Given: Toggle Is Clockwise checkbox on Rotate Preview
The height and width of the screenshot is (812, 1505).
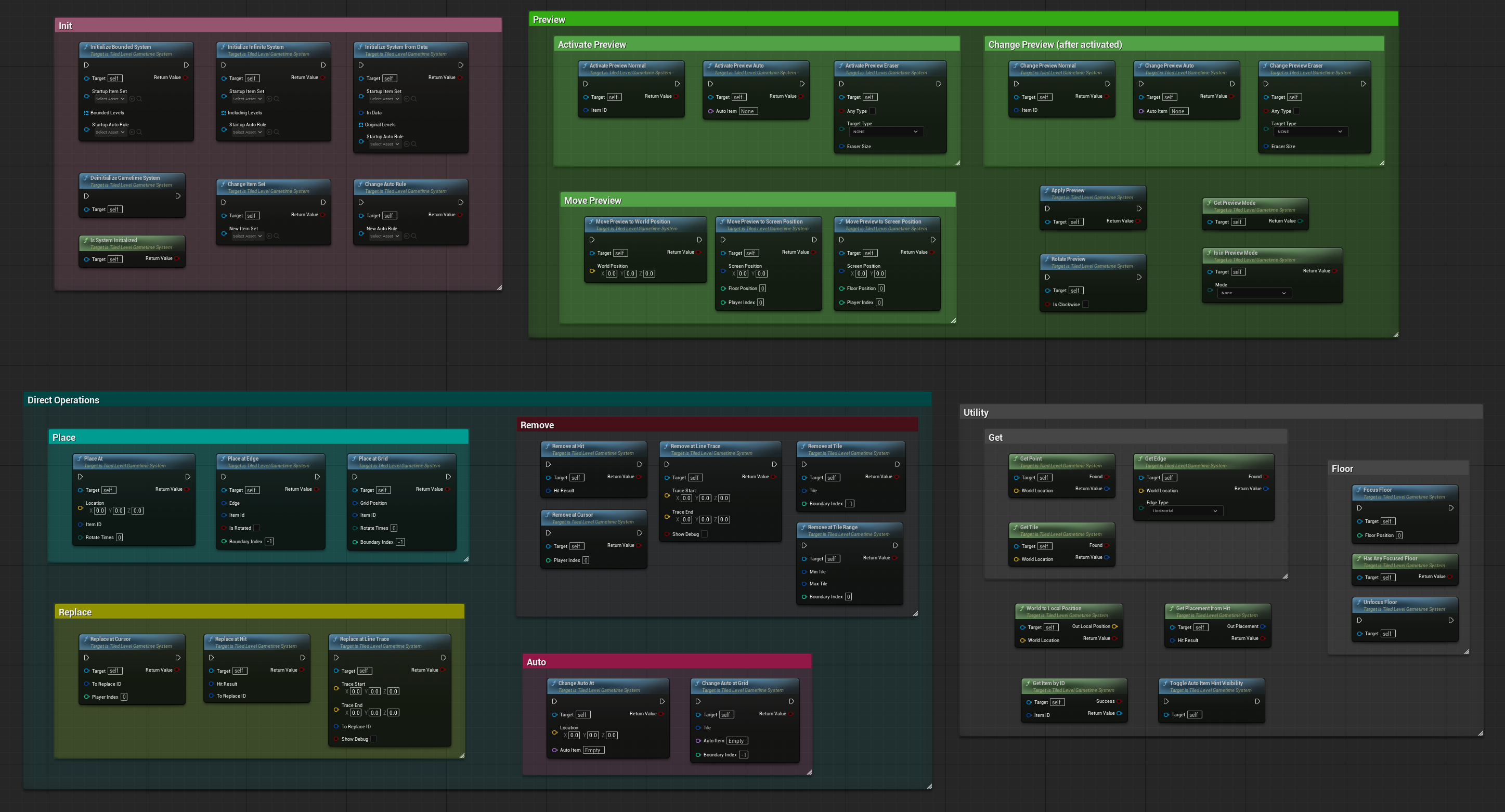Looking at the screenshot, I should coord(1085,304).
